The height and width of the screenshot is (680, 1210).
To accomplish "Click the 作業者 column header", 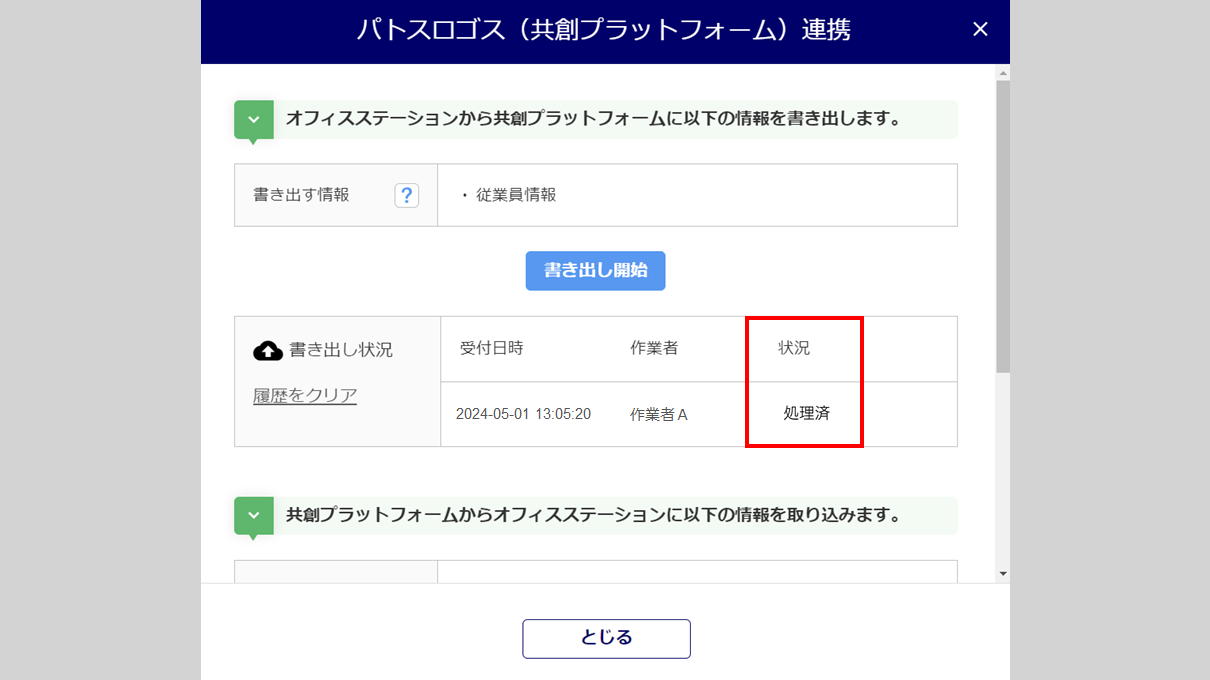I will (654, 348).
